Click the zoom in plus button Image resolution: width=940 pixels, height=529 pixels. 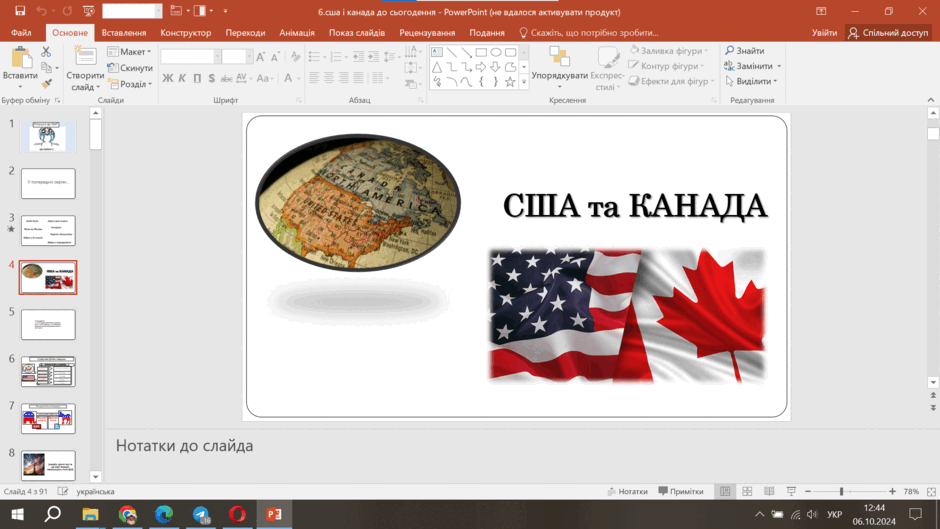pyautogui.click(x=892, y=491)
